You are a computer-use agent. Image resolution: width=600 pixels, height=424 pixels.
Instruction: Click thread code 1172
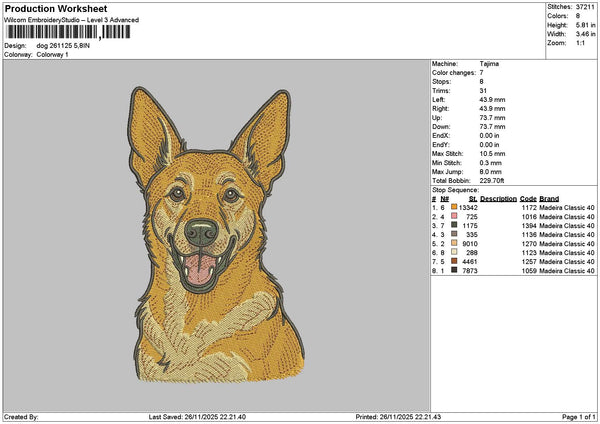[x=529, y=208]
